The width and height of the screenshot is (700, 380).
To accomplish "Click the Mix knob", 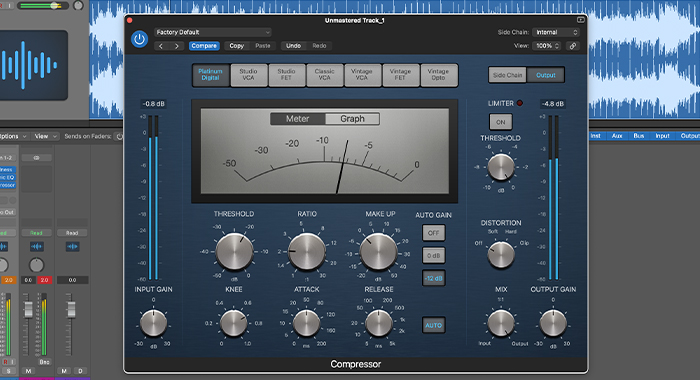I will point(501,323).
